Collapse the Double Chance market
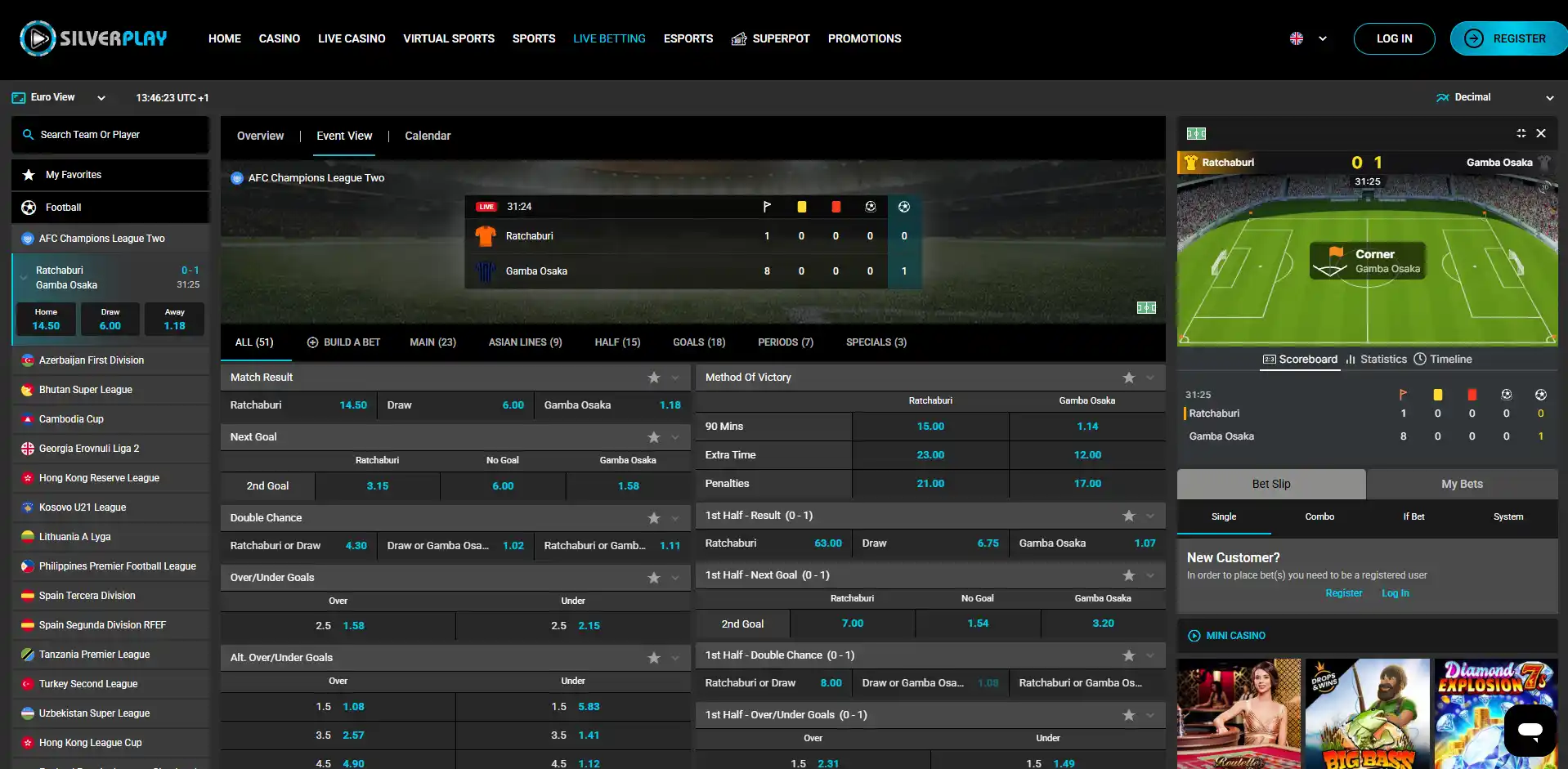The width and height of the screenshot is (1568, 769). tap(675, 518)
